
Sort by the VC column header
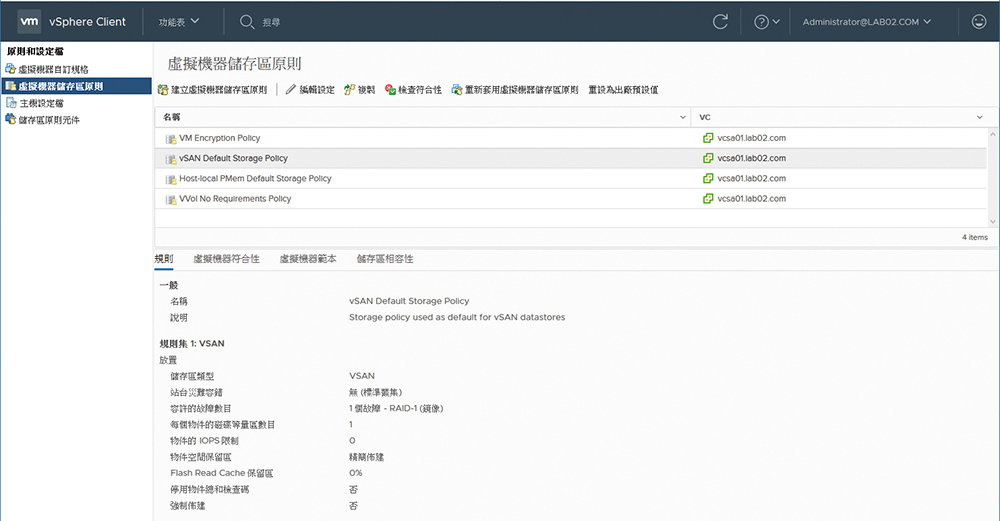point(705,117)
